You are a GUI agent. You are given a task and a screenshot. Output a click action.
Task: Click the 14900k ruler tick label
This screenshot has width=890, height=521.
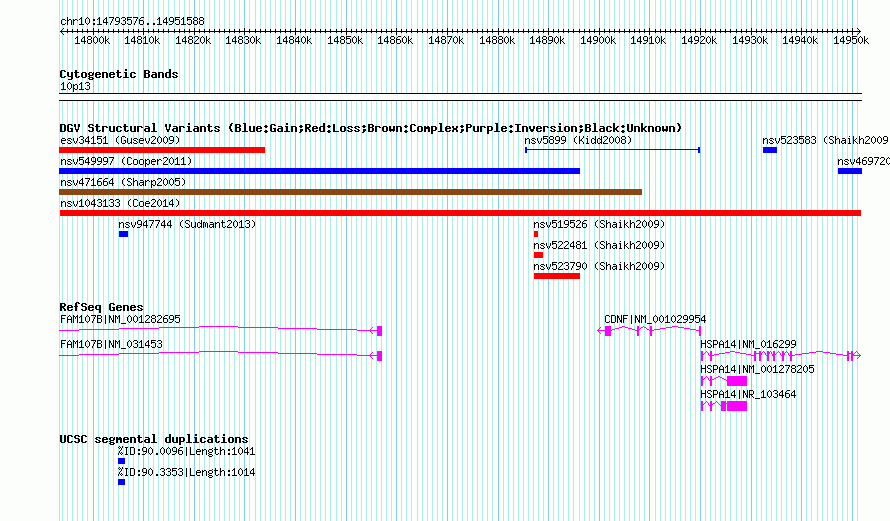[x=598, y=40]
